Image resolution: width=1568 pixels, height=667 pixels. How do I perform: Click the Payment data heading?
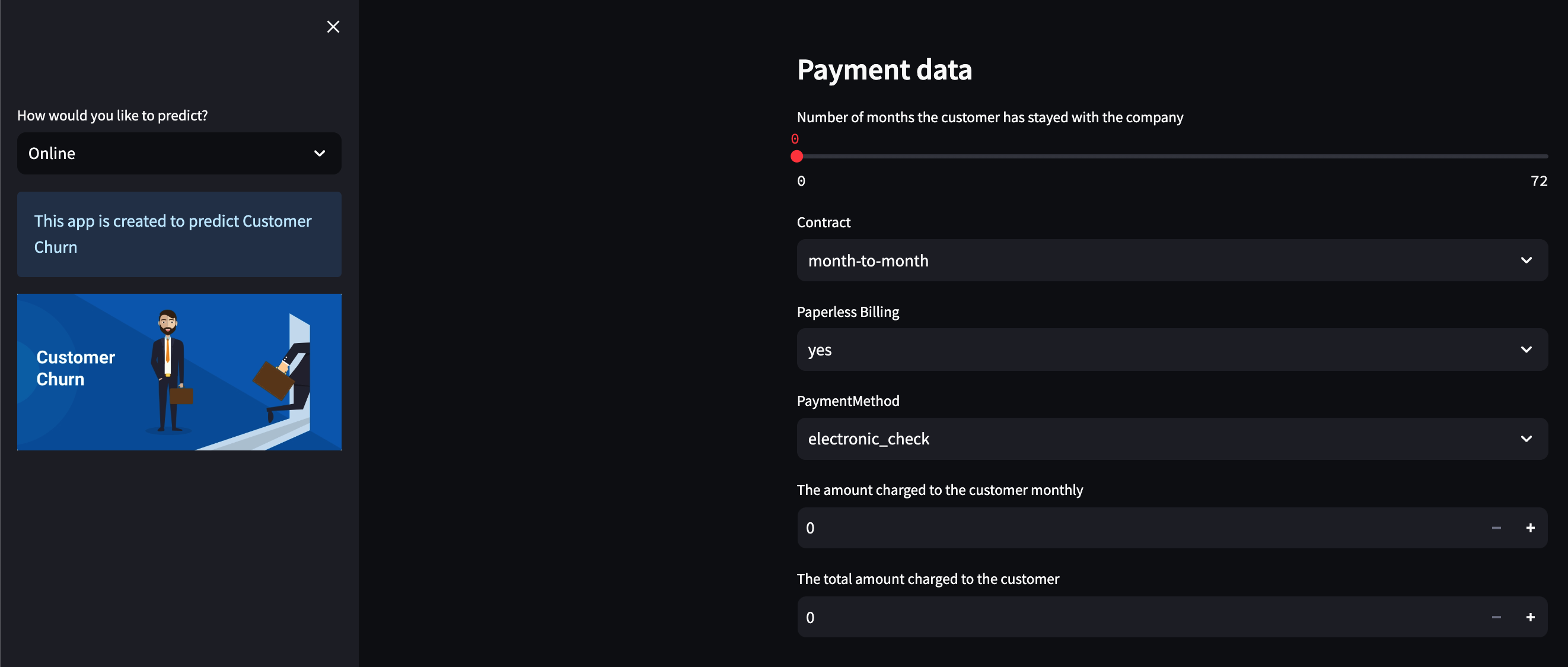point(884,69)
